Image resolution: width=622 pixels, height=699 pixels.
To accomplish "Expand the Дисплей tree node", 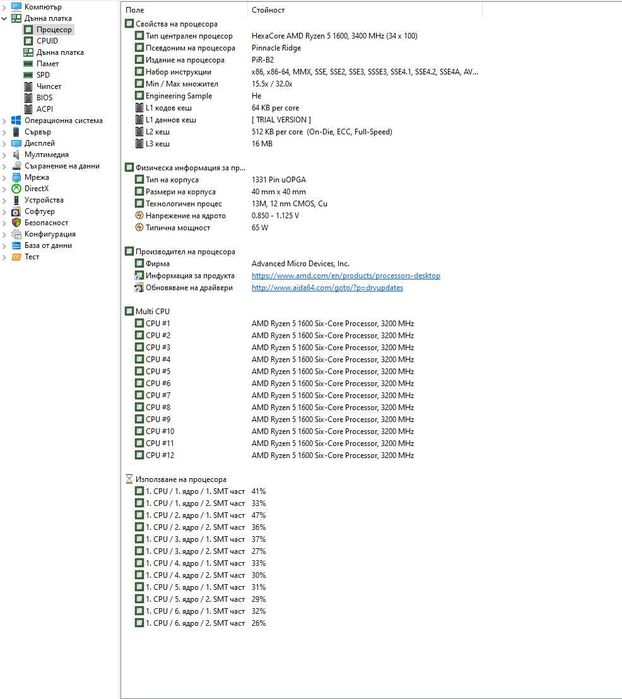I will pyautogui.click(x=4, y=144).
